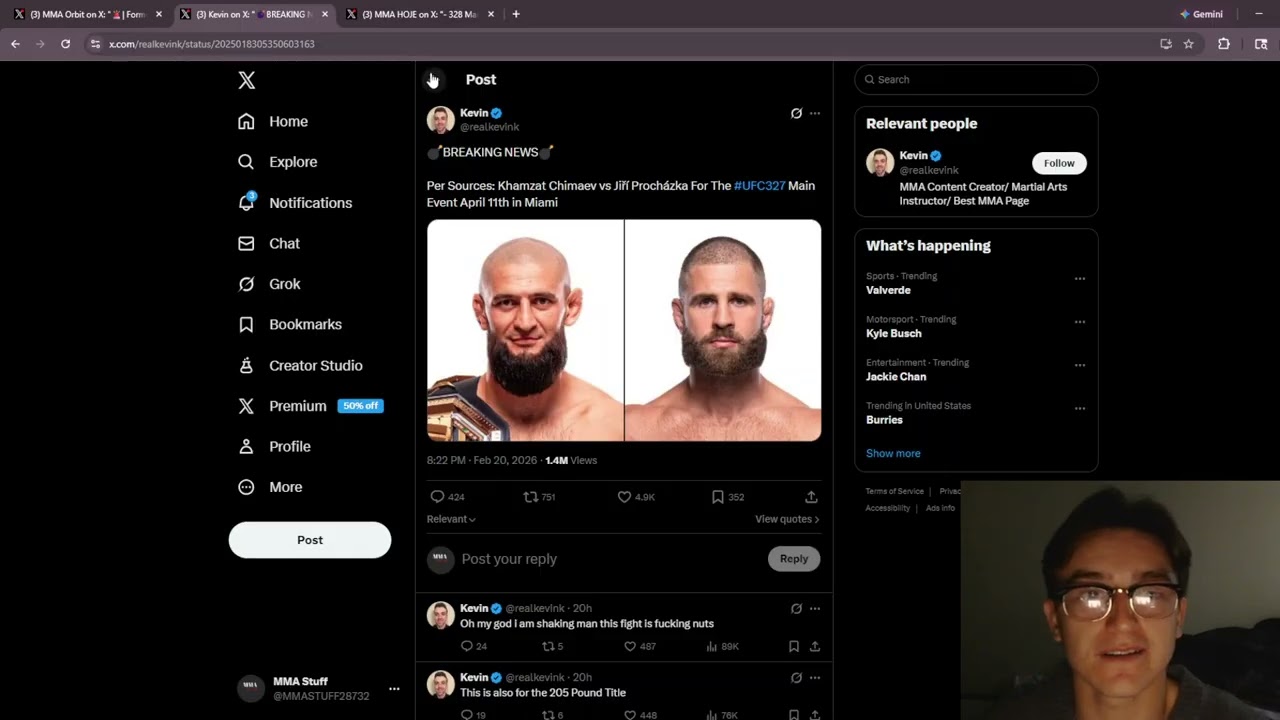
Task: Open the Jiří Procházka photo
Action: (723, 330)
